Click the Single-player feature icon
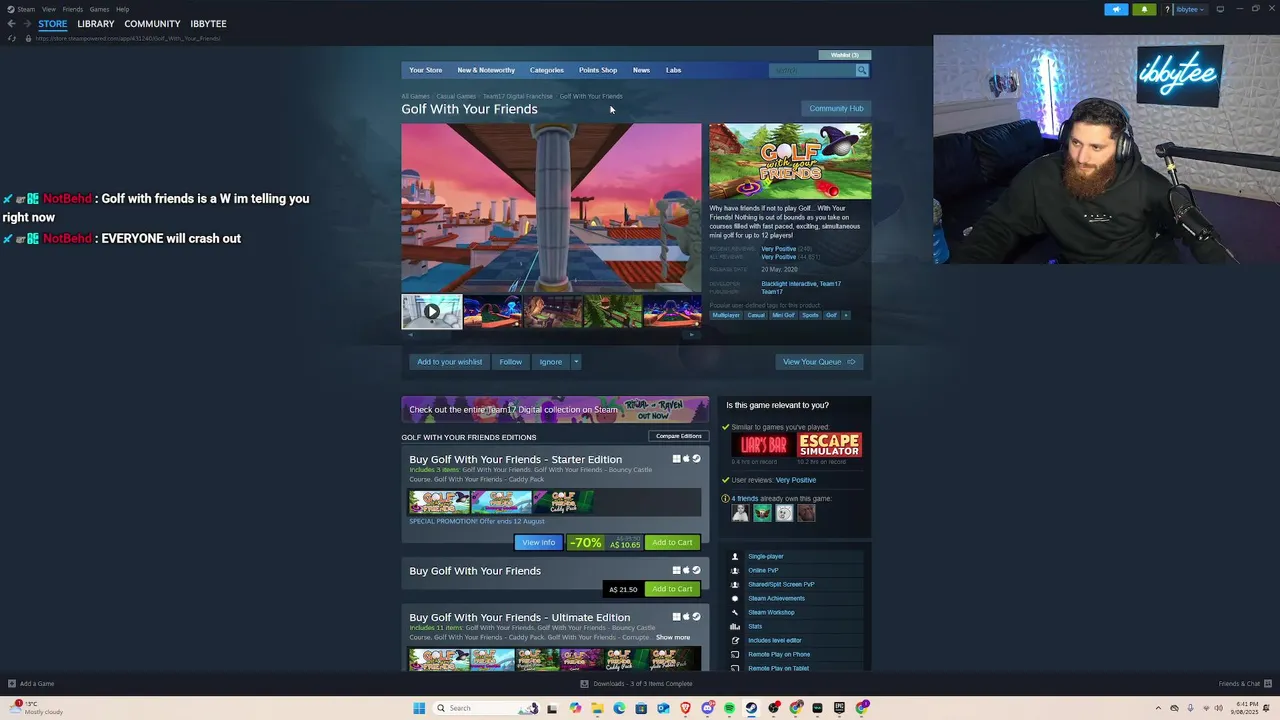The width and height of the screenshot is (1280, 720). [x=735, y=556]
